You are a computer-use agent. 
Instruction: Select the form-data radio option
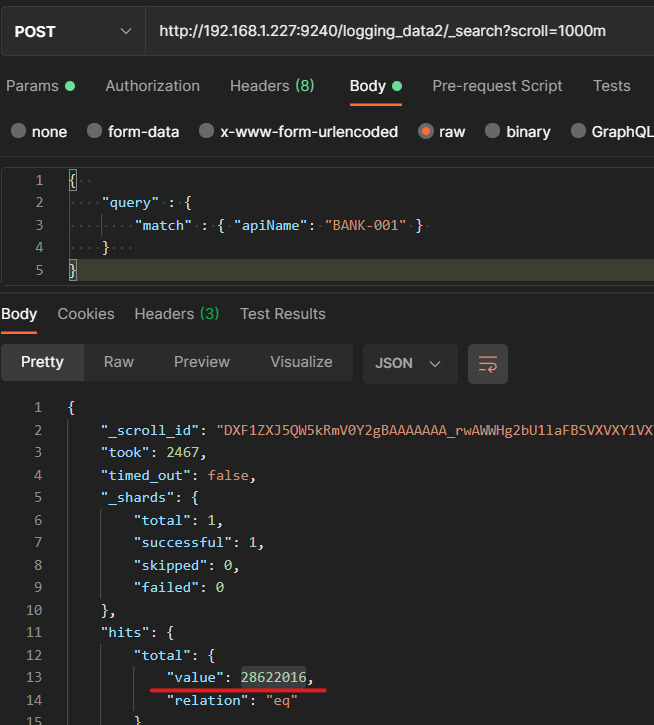coord(95,131)
